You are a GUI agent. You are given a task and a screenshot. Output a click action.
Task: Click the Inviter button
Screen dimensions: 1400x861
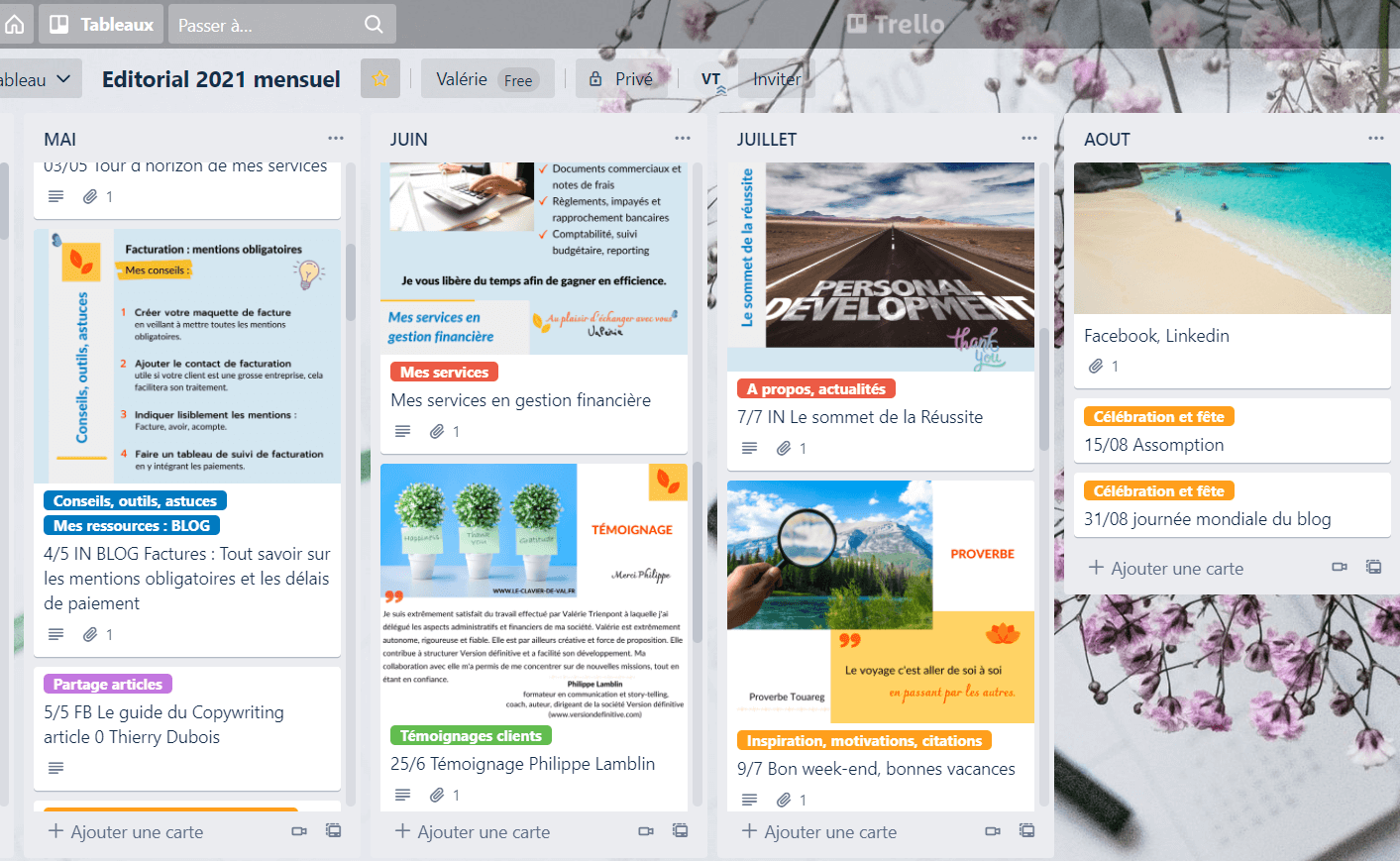(777, 79)
